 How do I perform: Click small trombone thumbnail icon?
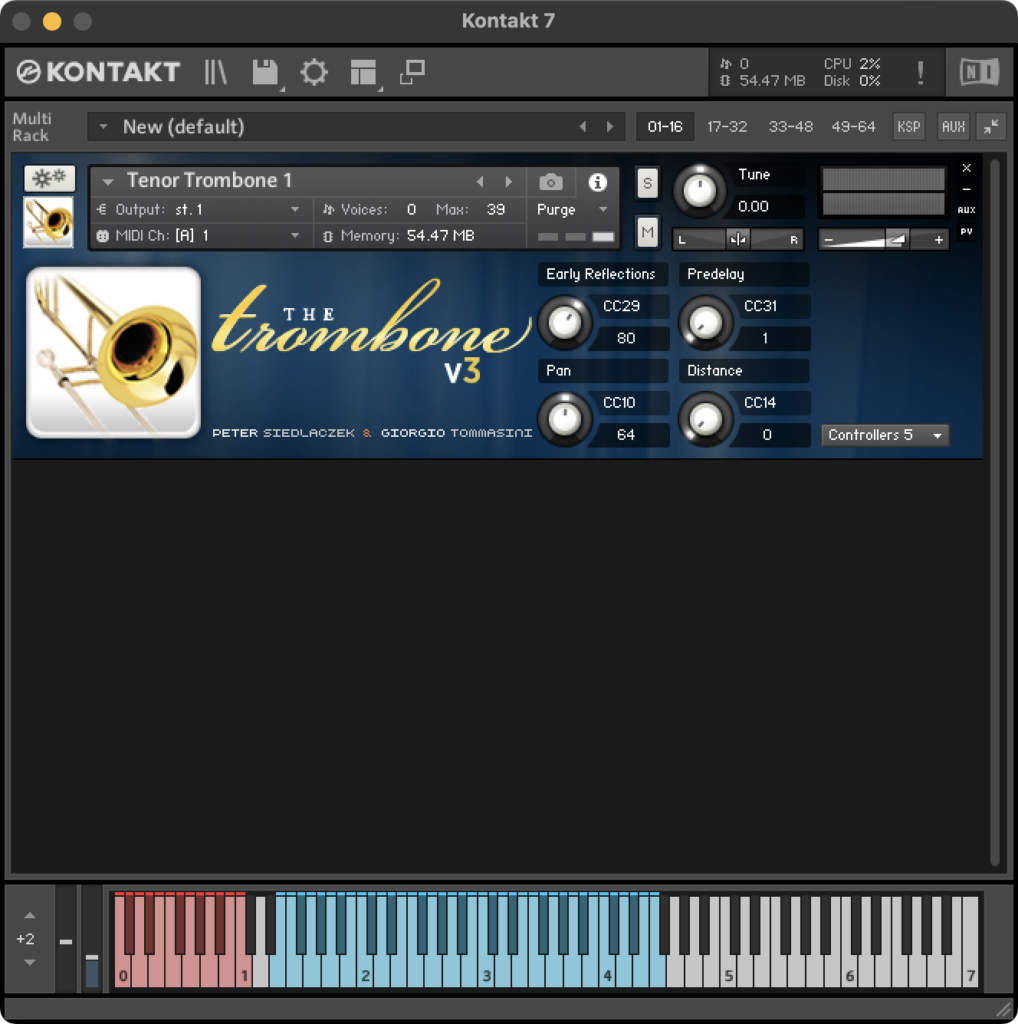click(x=48, y=222)
